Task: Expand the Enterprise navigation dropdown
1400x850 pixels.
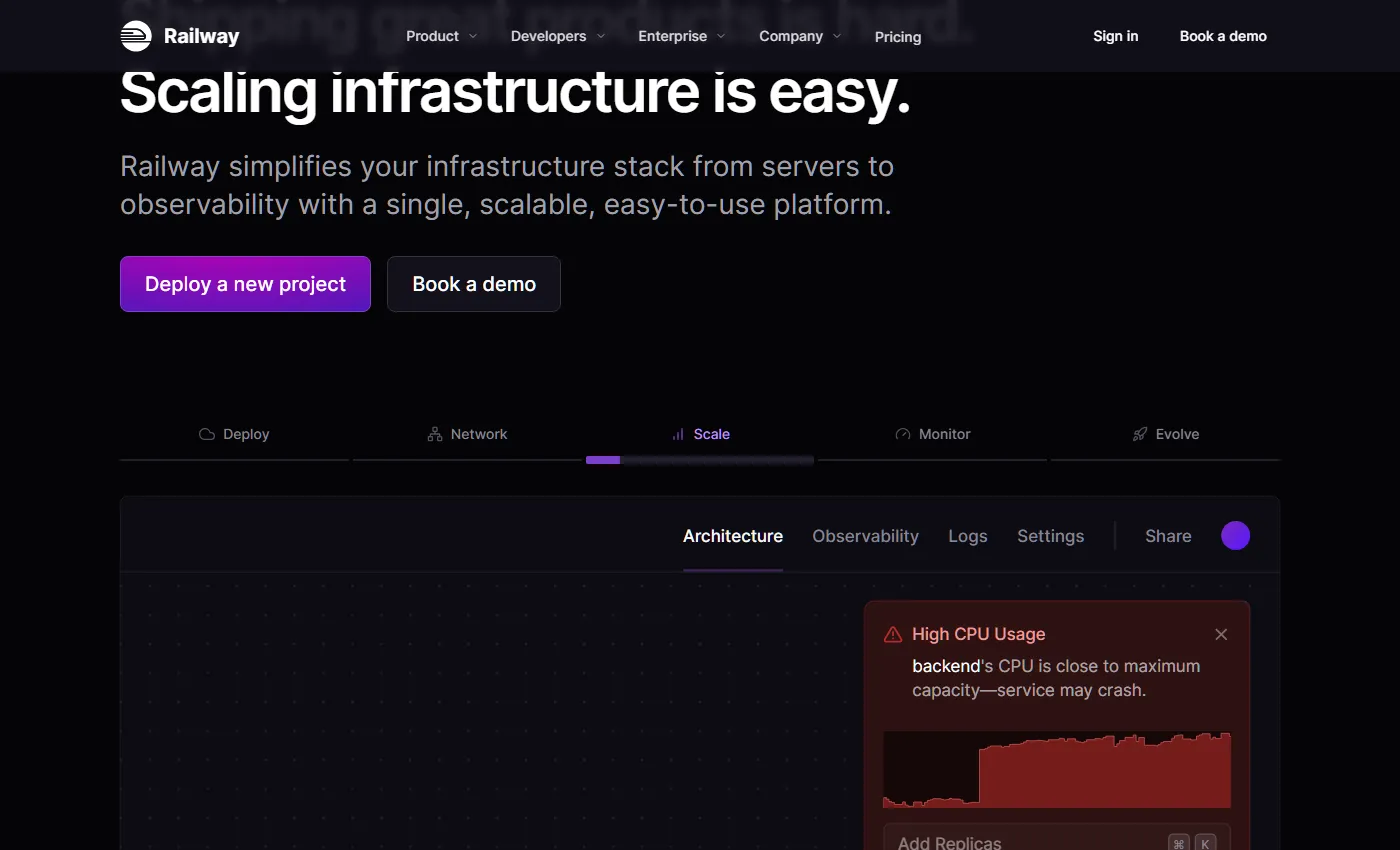Action: (x=681, y=36)
